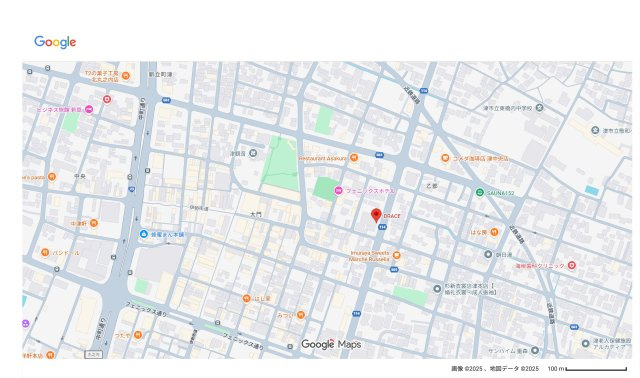640x378 pixels.
Task: Select the red dental clinic marker
Action: click(x=572, y=265)
